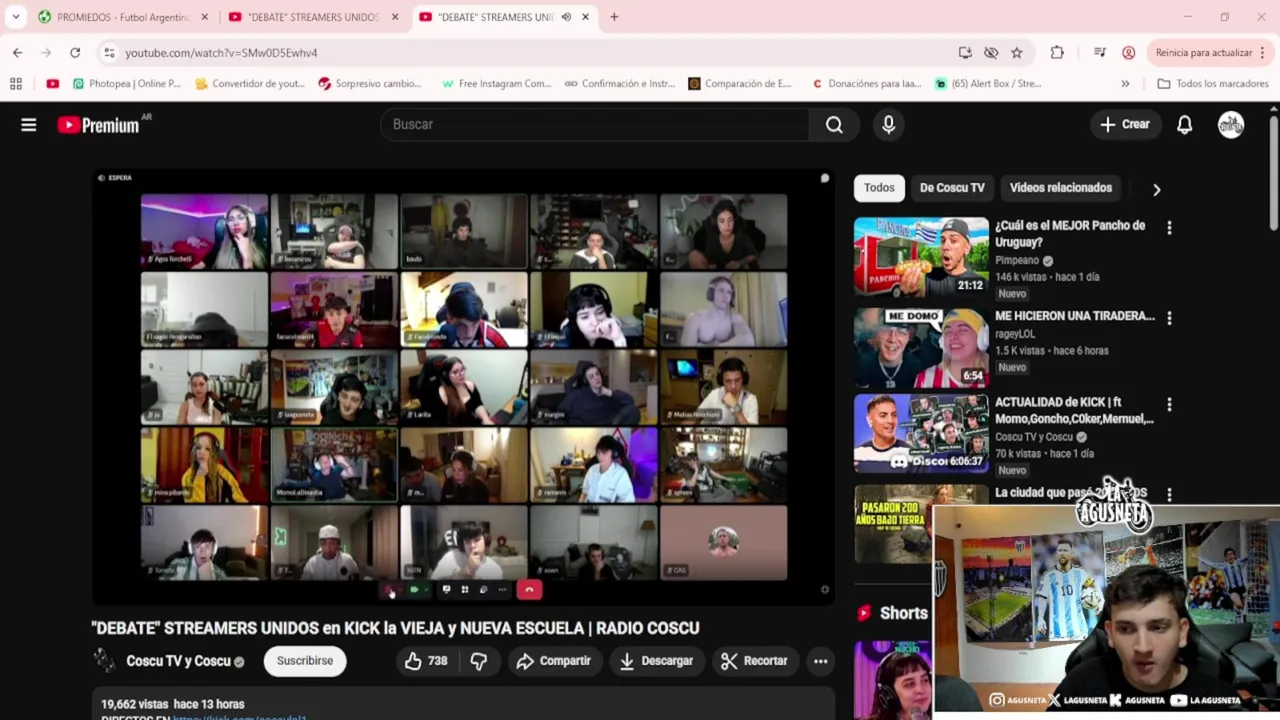Select the Todos filter chip
Screen dimensions: 1280x720
tap(879, 188)
